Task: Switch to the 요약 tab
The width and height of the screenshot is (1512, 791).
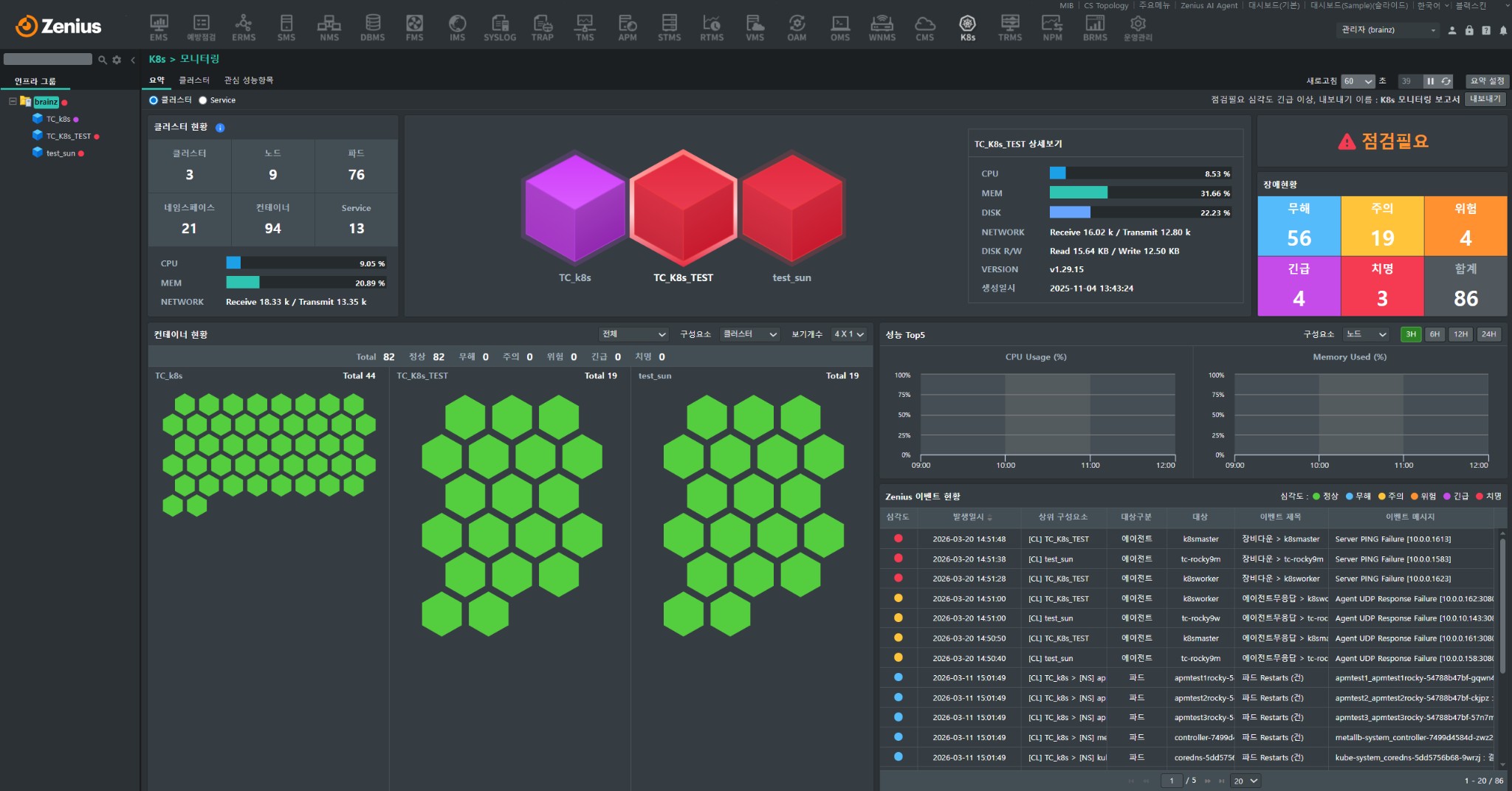Action: point(157,80)
